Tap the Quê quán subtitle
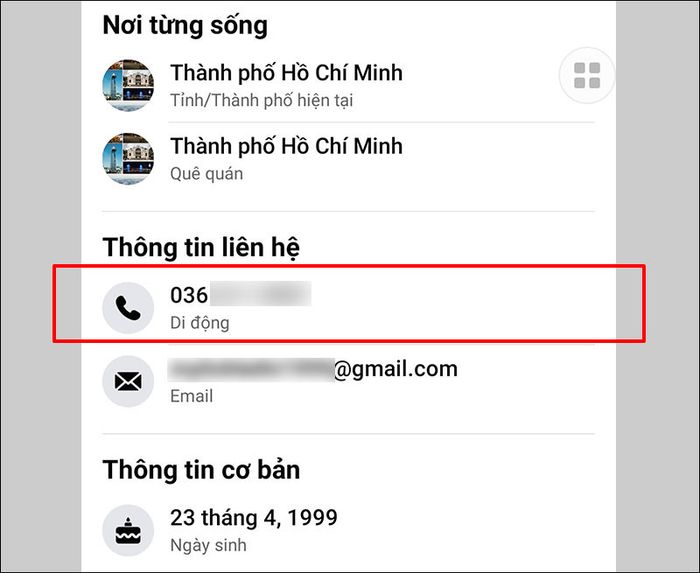 tap(207, 174)
